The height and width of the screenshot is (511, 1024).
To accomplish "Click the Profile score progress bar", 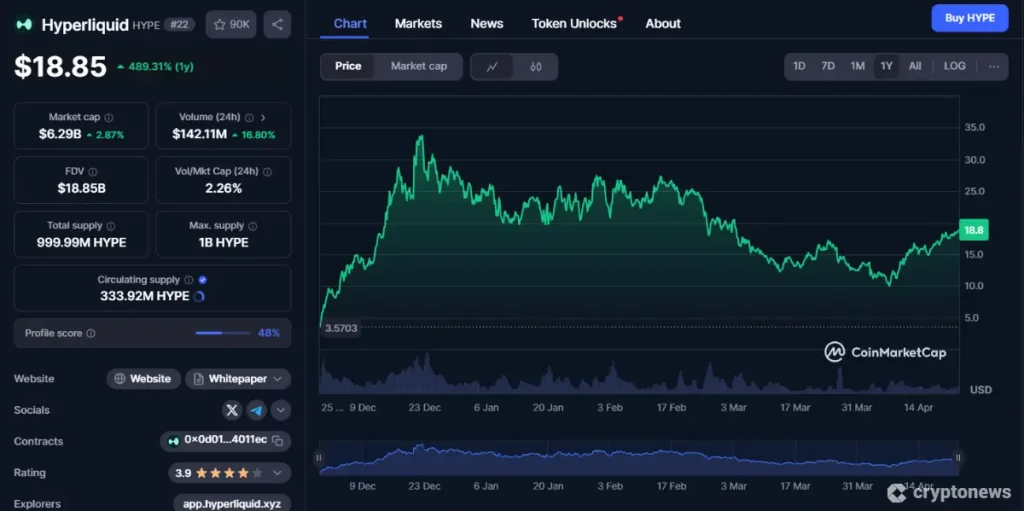I will coord(223,333).
